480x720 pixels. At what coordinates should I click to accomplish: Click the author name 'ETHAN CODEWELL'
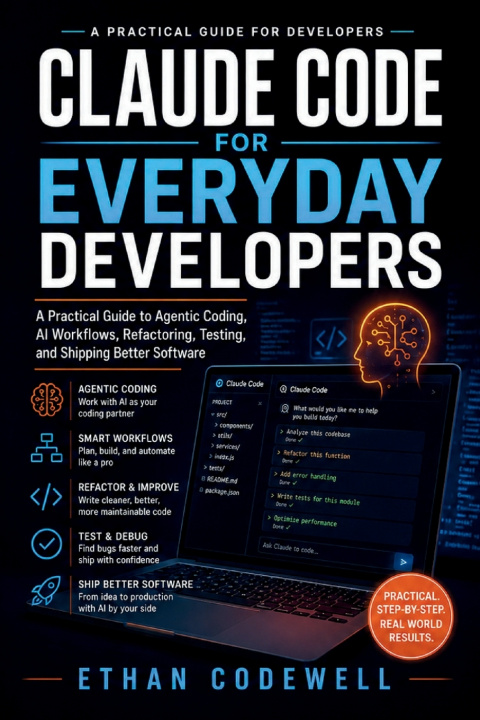pos(234,679)
